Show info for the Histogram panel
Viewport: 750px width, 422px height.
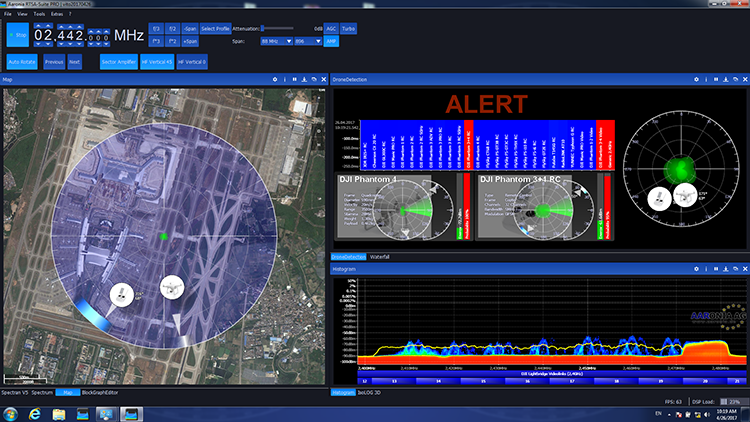click(706, 269)
